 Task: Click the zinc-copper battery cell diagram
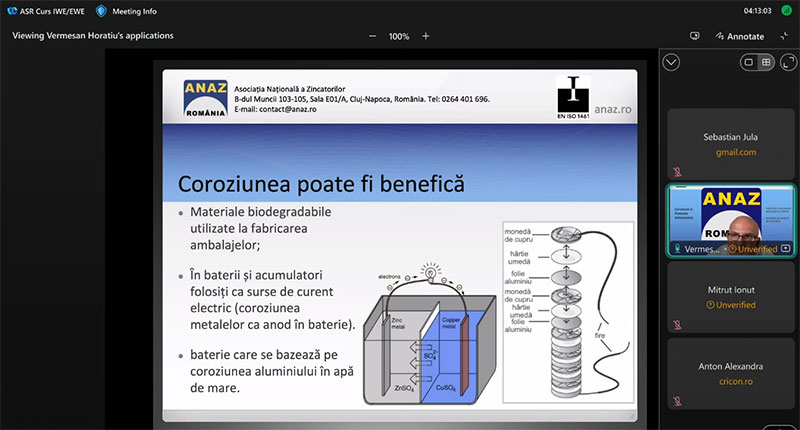(x=430, y=335)
